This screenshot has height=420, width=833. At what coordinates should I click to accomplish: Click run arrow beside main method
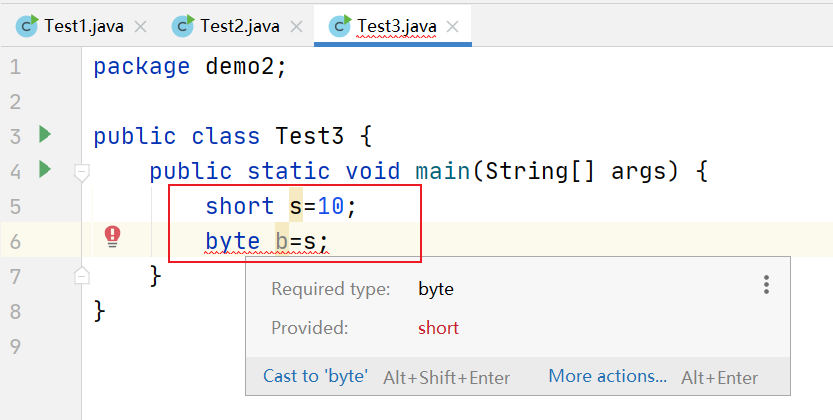click(44, 169)
